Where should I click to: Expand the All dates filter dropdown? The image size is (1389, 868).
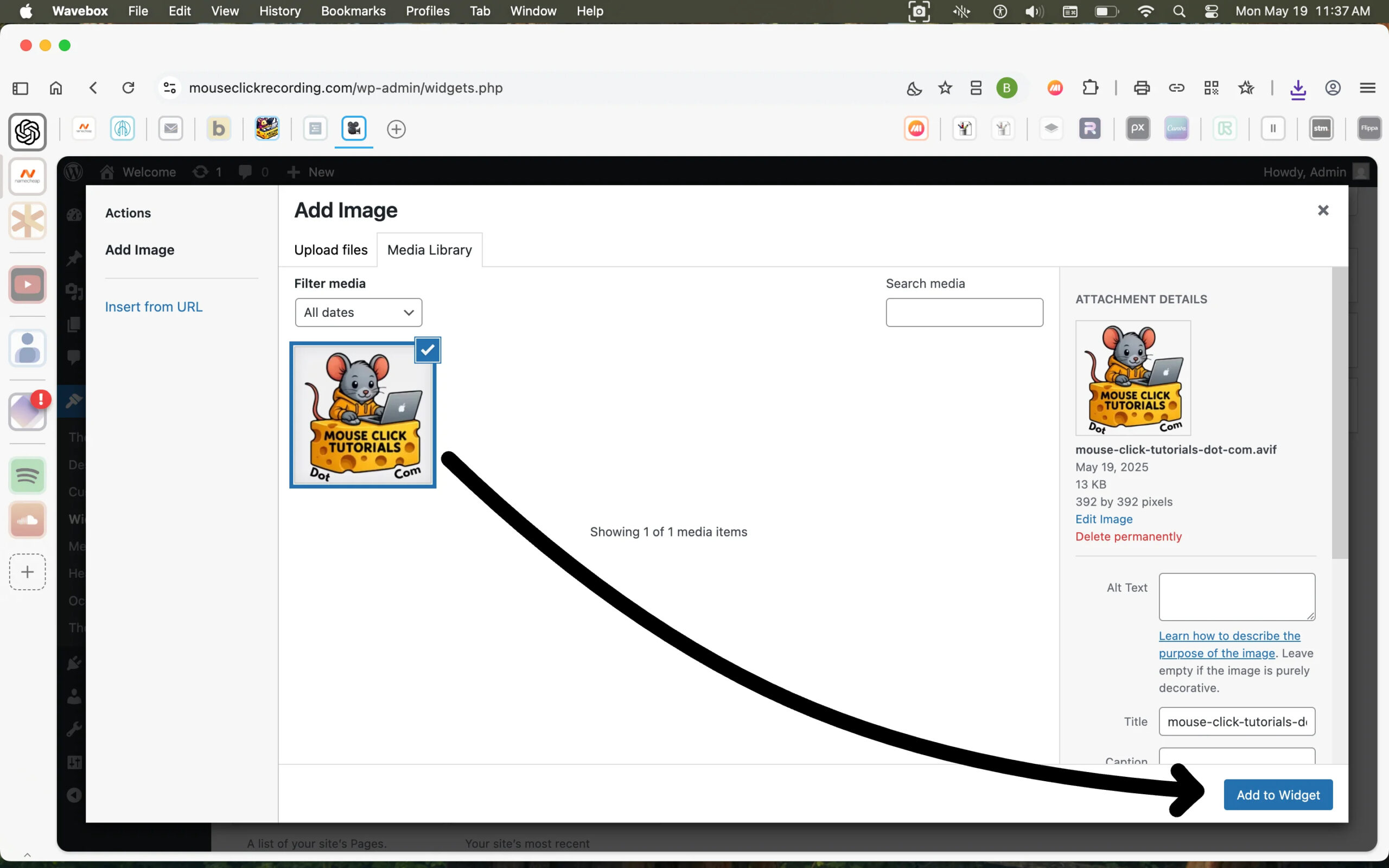click(358, 312)
